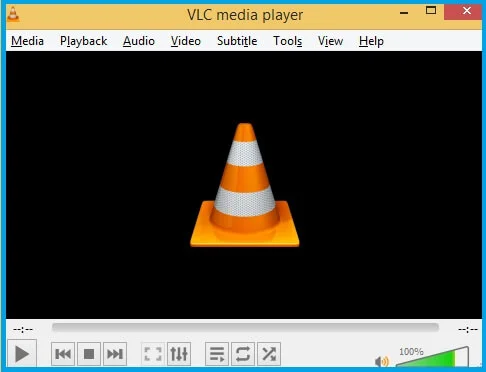
Task: Open the Media menu
Action: click(x=27, y=41)
